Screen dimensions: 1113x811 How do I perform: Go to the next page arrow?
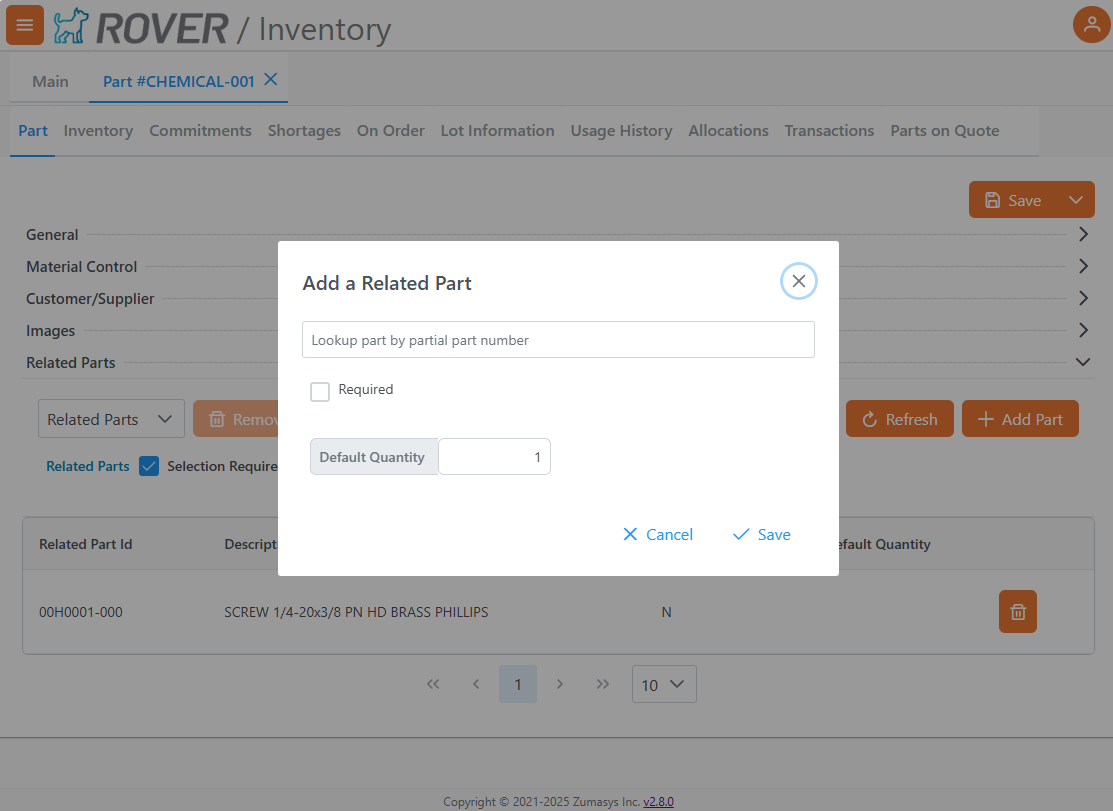coord(560,684)
